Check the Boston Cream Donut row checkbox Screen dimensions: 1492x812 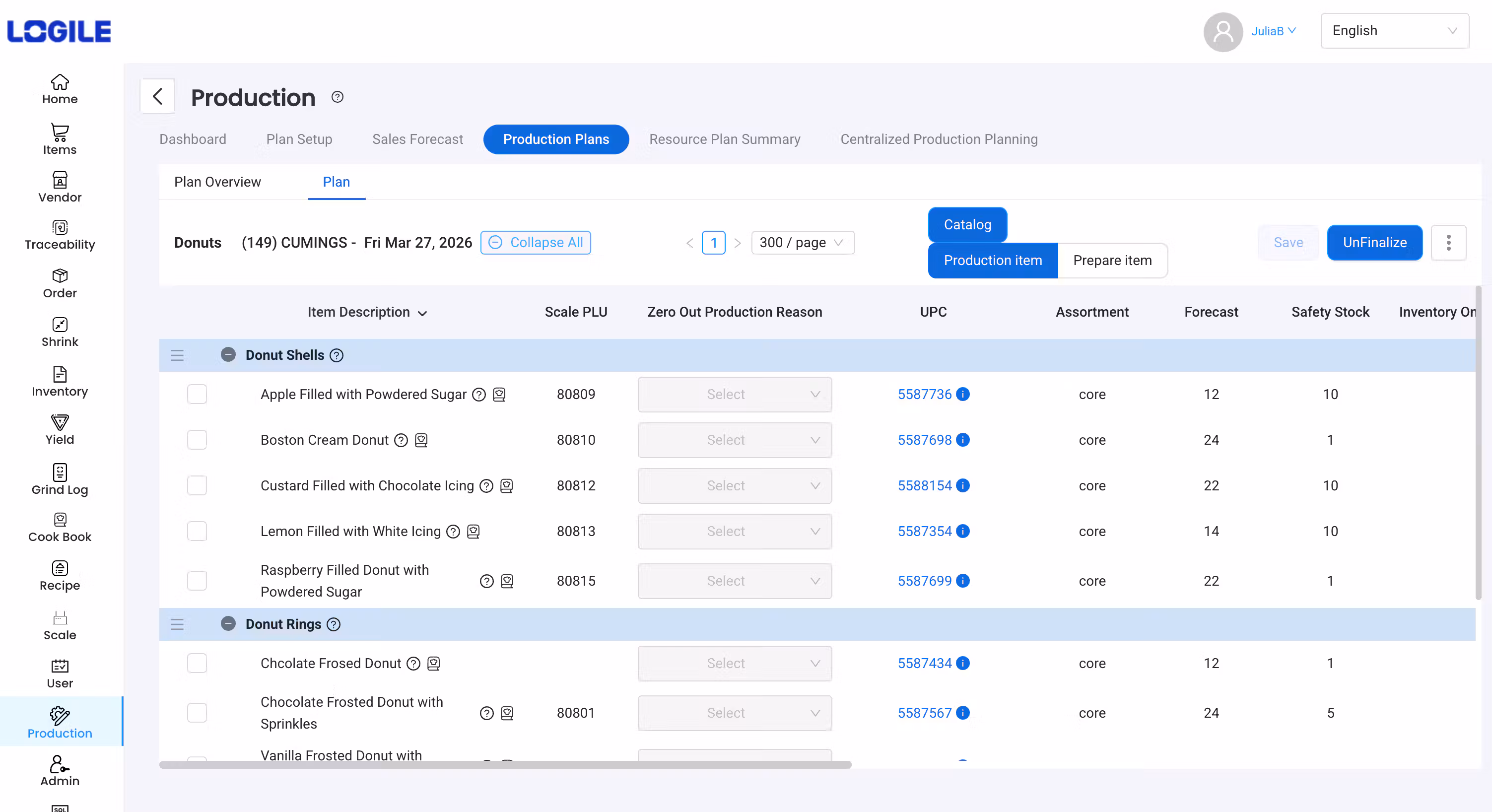pyautogui.click(x=197, y=440)
